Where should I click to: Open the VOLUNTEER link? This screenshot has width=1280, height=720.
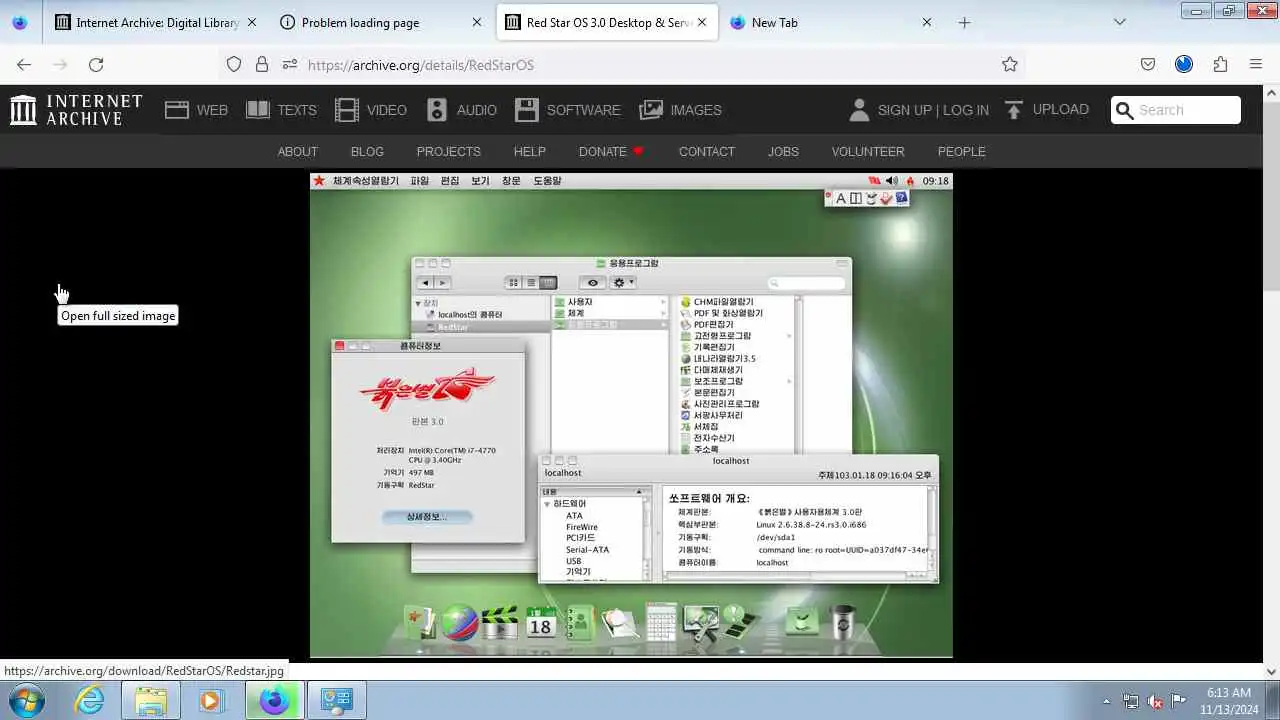[868, 152]
